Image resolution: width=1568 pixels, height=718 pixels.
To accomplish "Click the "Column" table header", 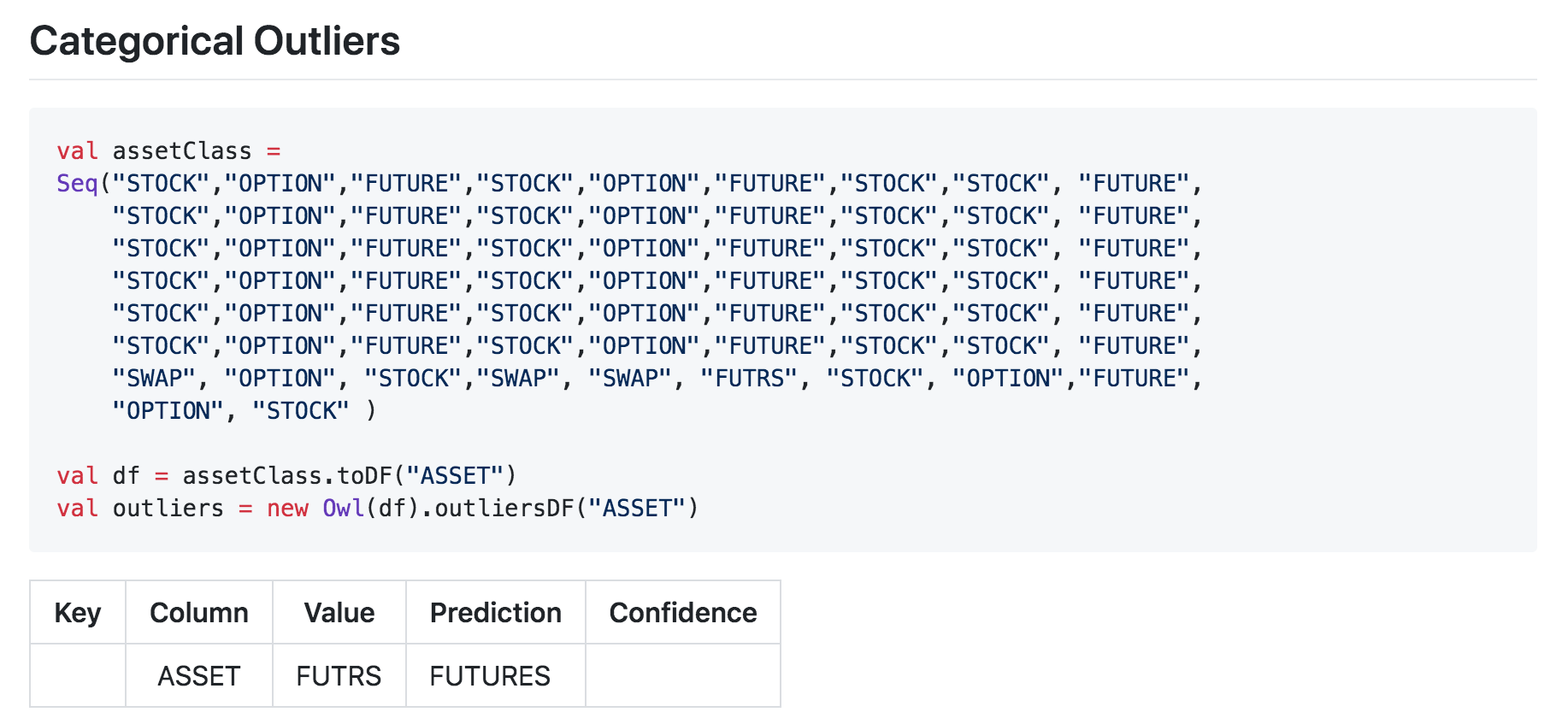I will tap(199, 613).
